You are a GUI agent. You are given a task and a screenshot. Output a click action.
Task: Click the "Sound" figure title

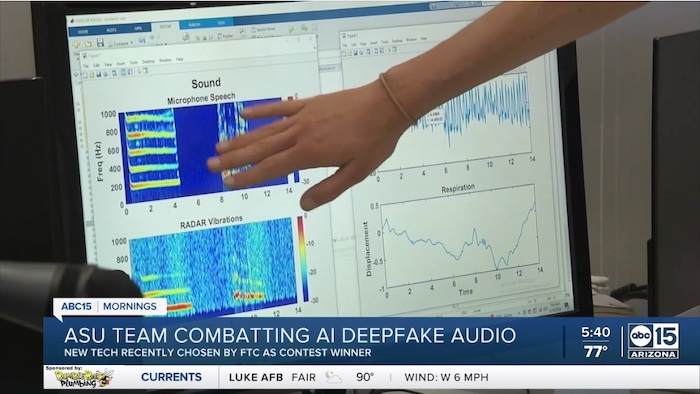coord(206,83)
